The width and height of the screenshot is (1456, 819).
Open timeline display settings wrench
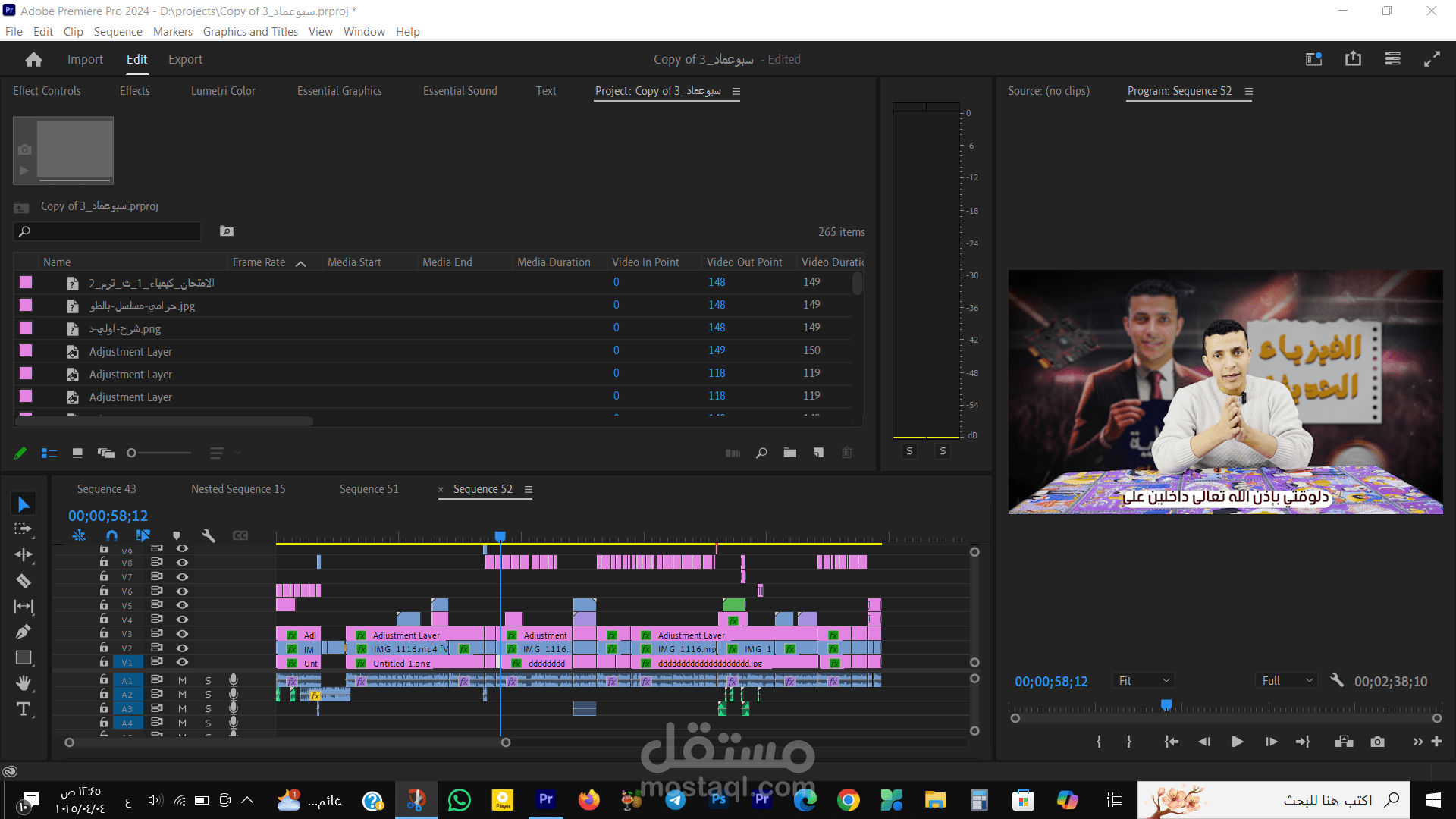[x=209, y=535]
